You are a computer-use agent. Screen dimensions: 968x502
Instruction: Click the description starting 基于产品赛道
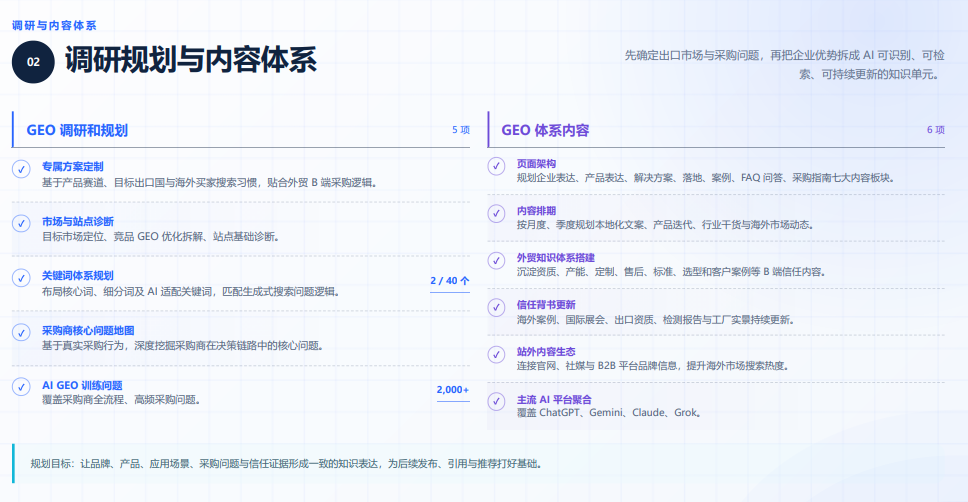(209, 183)
